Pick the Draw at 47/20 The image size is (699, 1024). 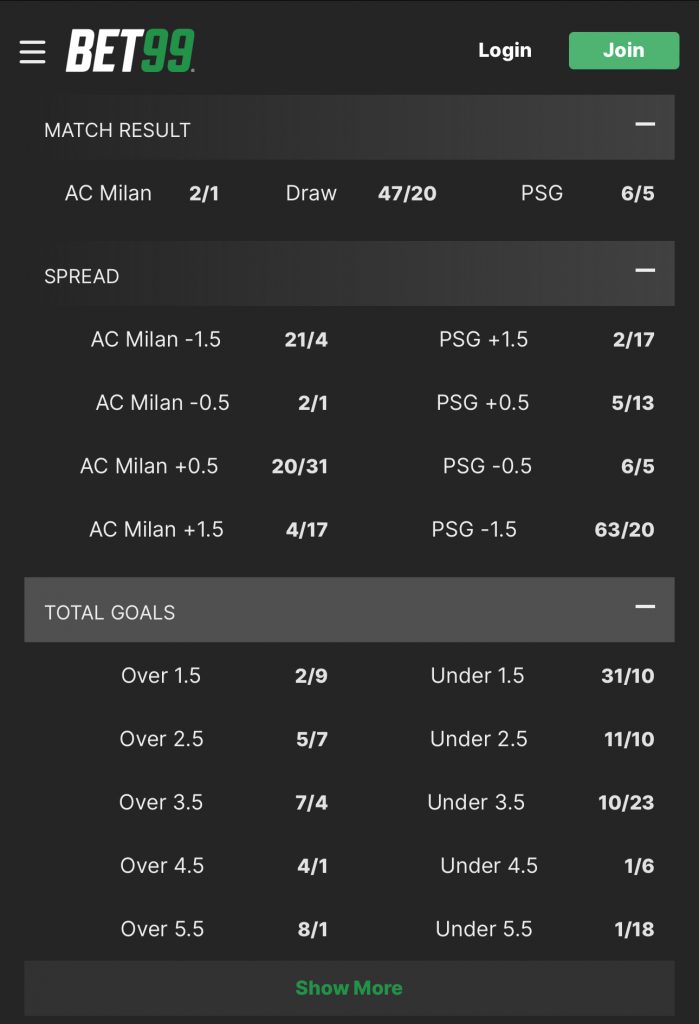coord(361,193)
